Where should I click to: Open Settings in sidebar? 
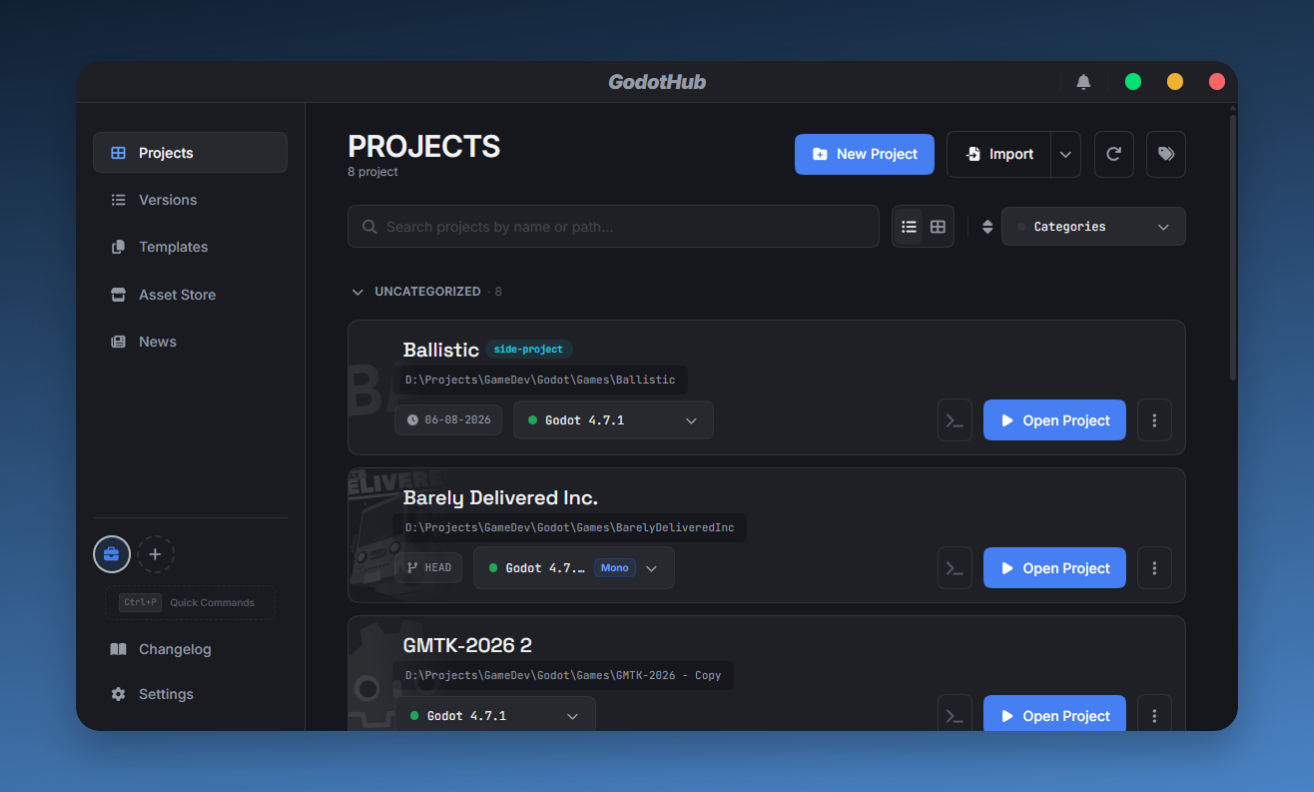click(190, 694)
